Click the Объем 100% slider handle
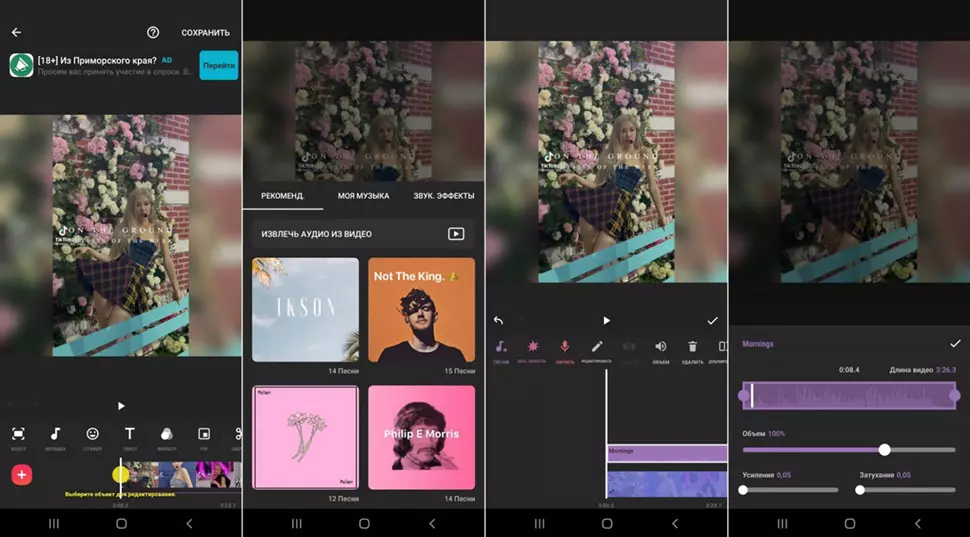Image resolution: width=970 pixels, height=537 pixels. (884, 449)
